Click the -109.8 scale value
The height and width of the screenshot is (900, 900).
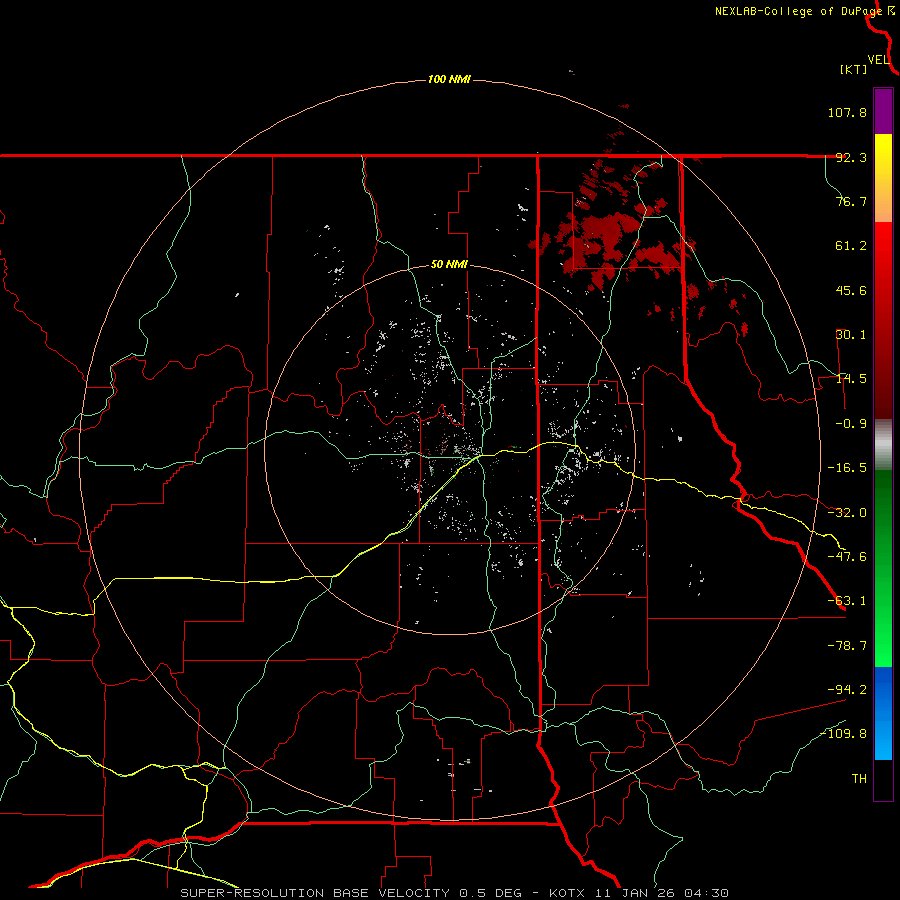tap(843, 734)
